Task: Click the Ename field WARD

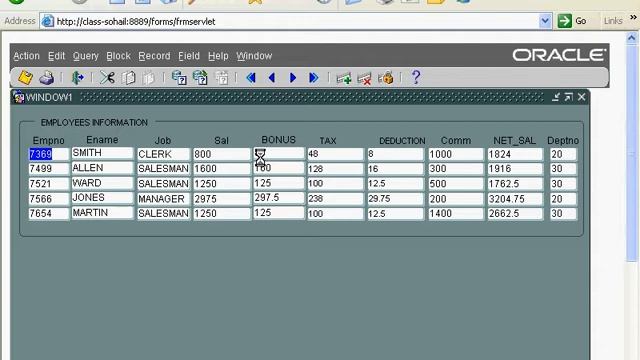Action: [102, 183]
